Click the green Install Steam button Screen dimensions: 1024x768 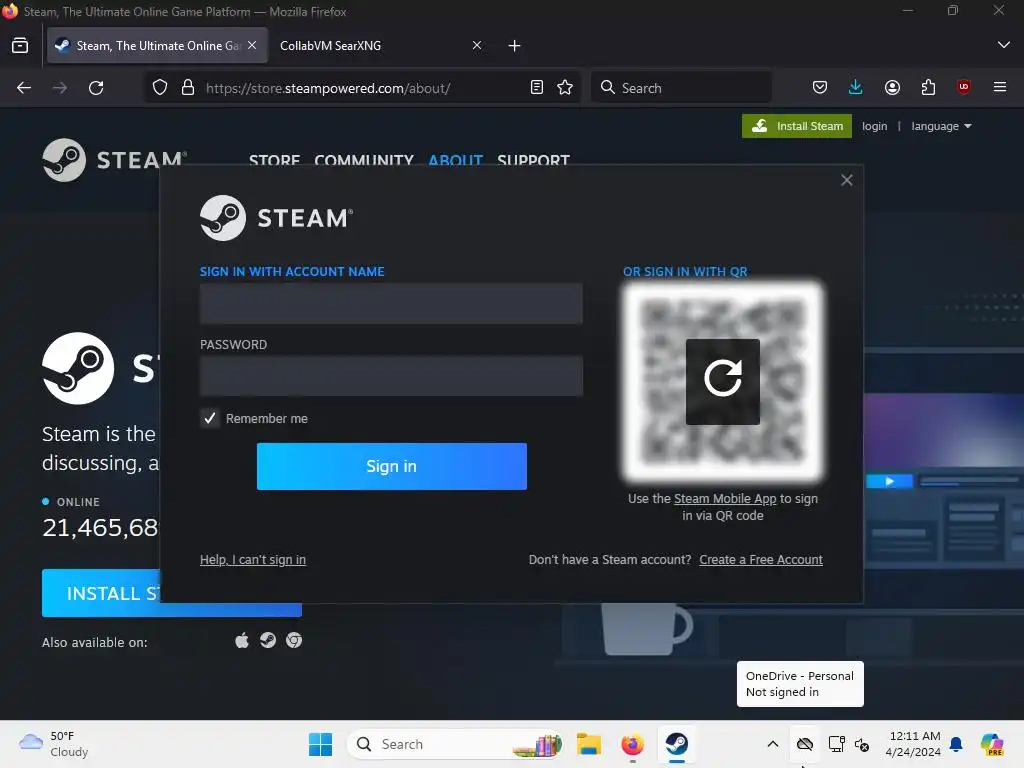click(797, 126)
